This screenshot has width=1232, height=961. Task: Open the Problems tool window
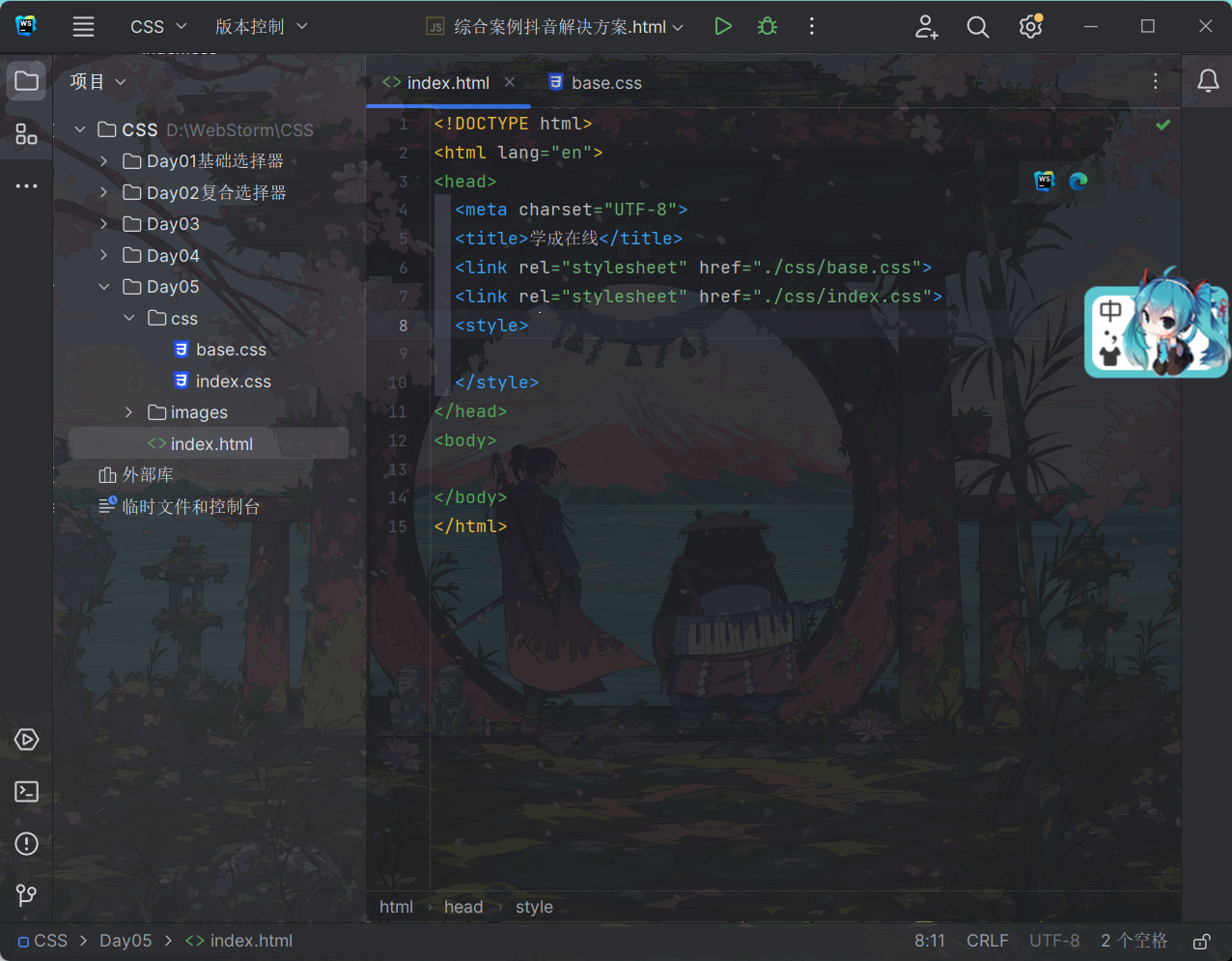pos(27,844)
